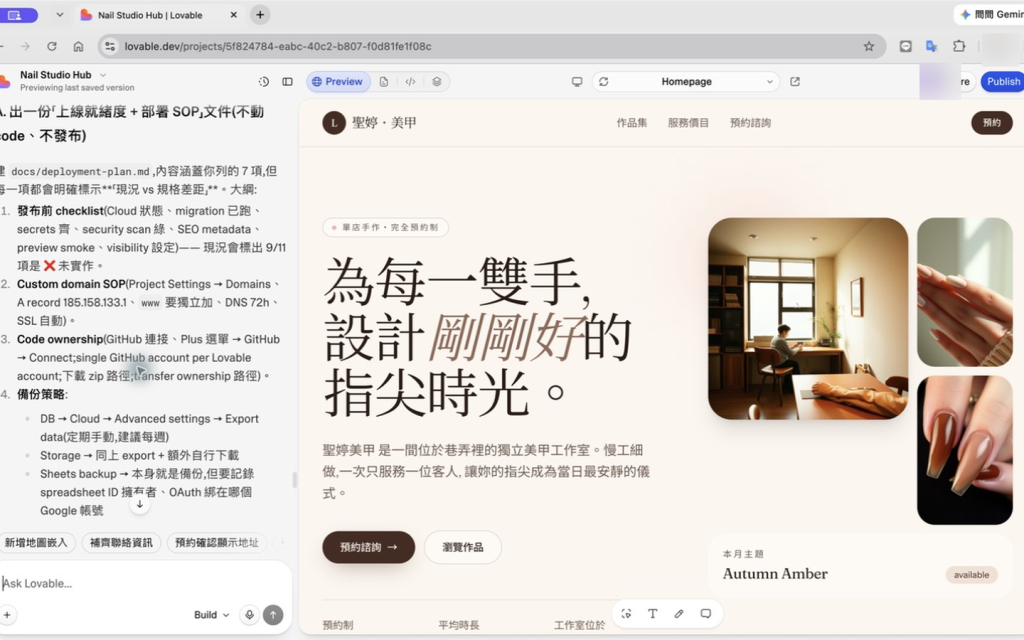Click the Google Translate extension icon
The width and height of the screenshot is (1024, 640).
[932, 46]
